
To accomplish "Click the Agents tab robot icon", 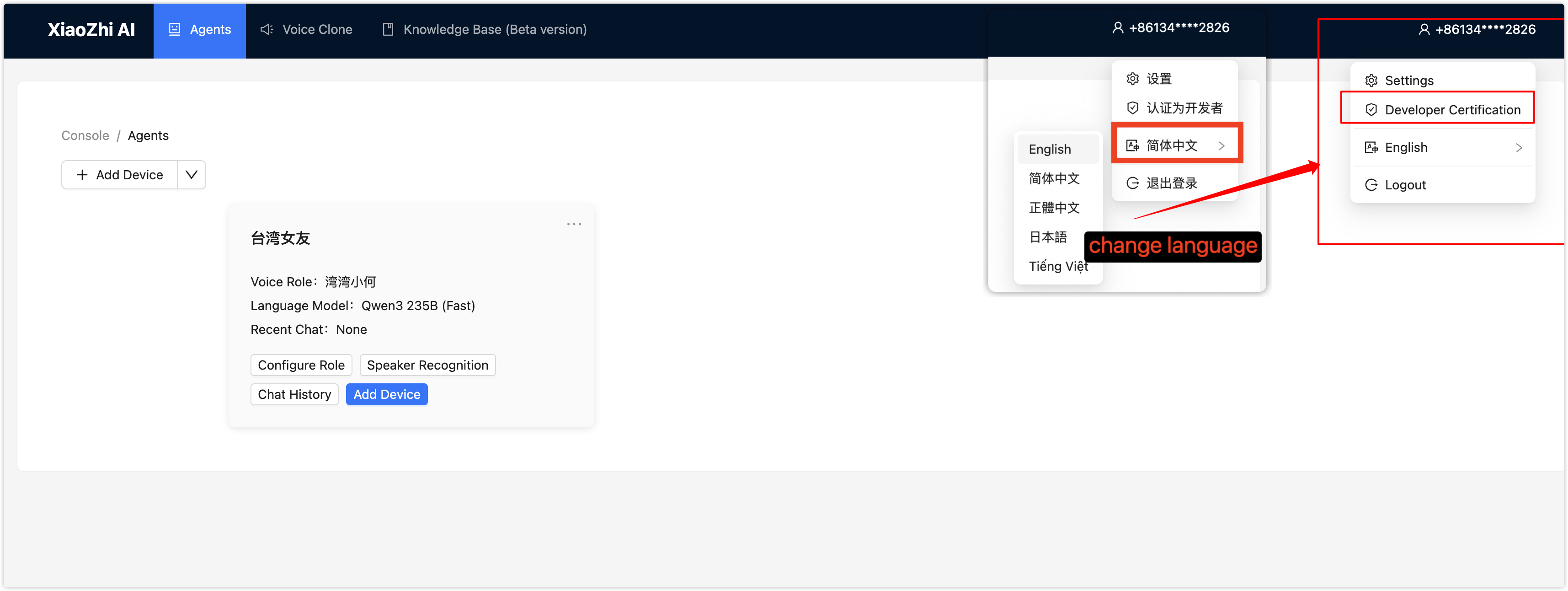I will (x=175, y=29).
